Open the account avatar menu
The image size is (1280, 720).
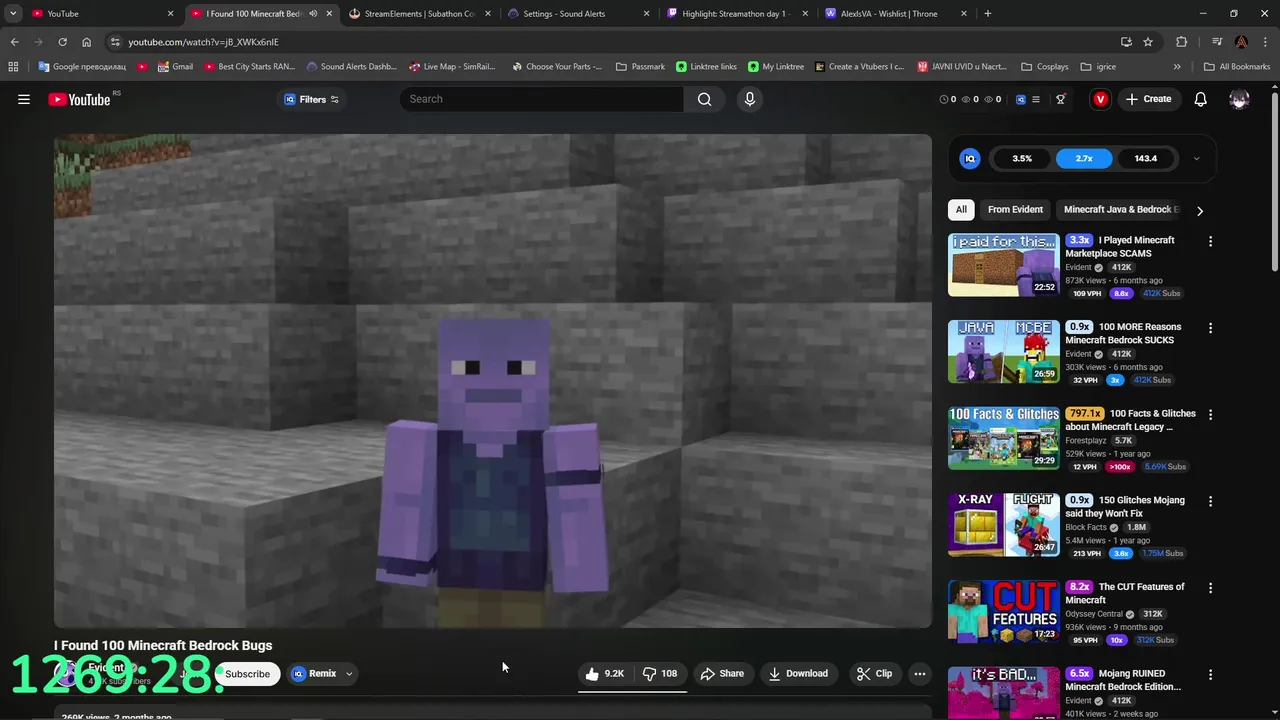click(x=1239, y=99)
